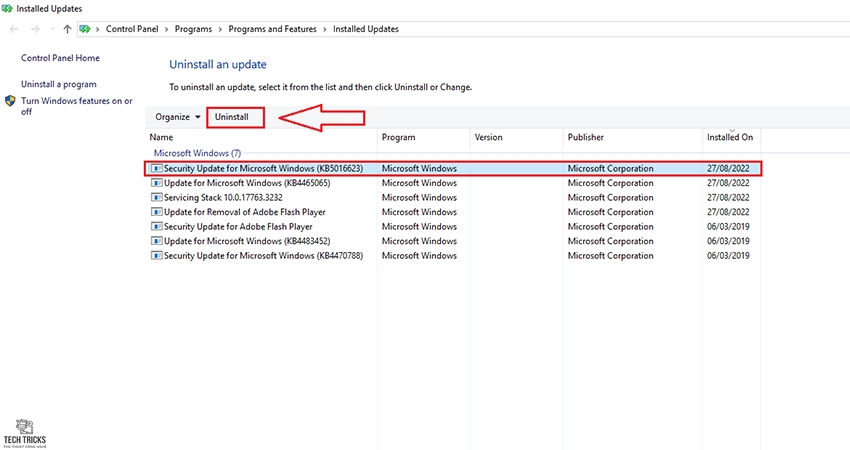
Task: Sort by Installed On column header
Action: pos(731,138)
